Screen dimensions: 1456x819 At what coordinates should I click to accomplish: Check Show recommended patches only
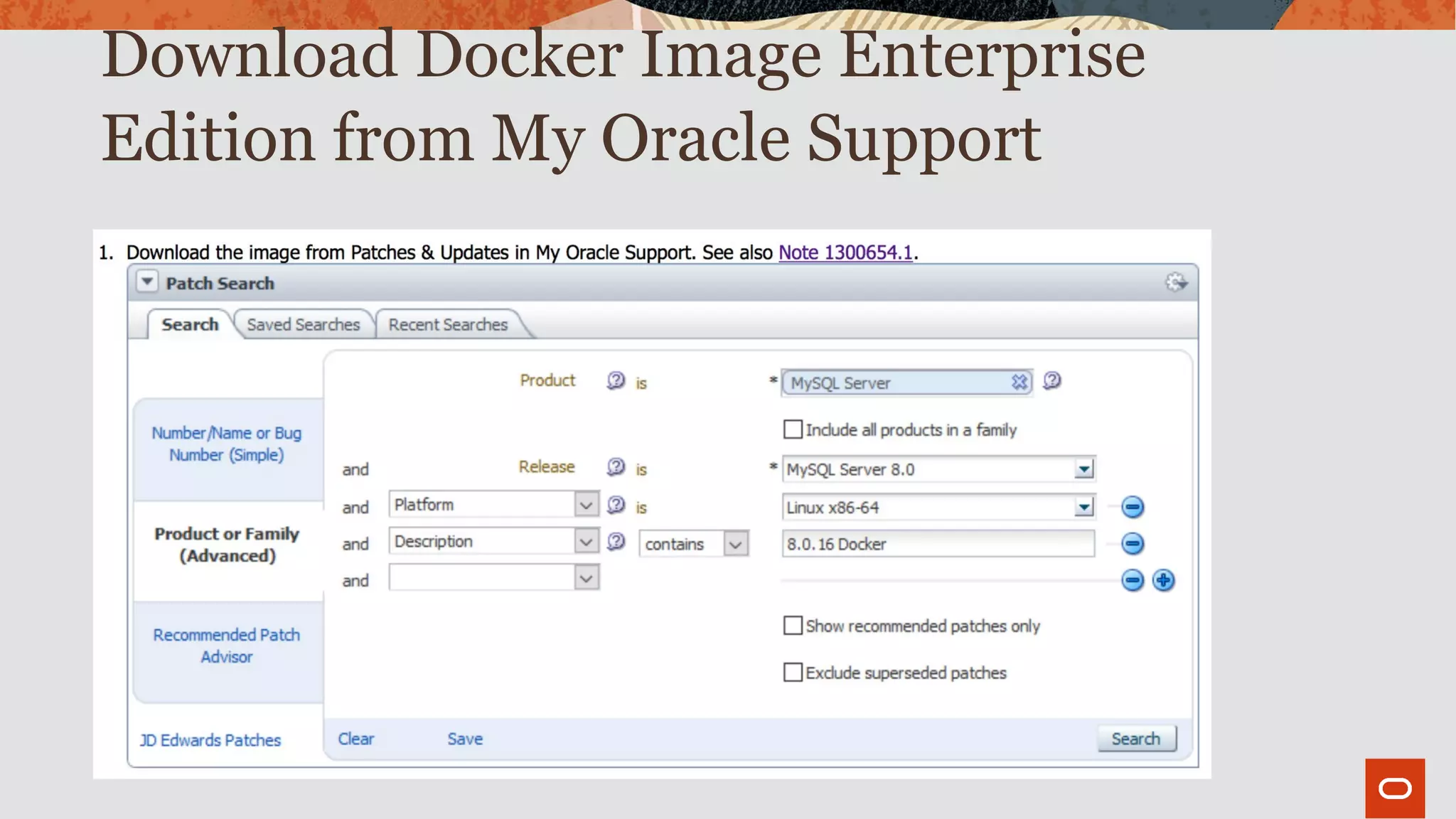[x=793, y=626]
